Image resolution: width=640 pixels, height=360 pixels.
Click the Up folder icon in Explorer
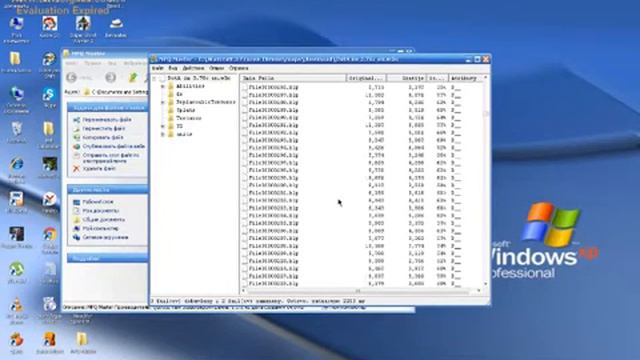tap(133, 77)
